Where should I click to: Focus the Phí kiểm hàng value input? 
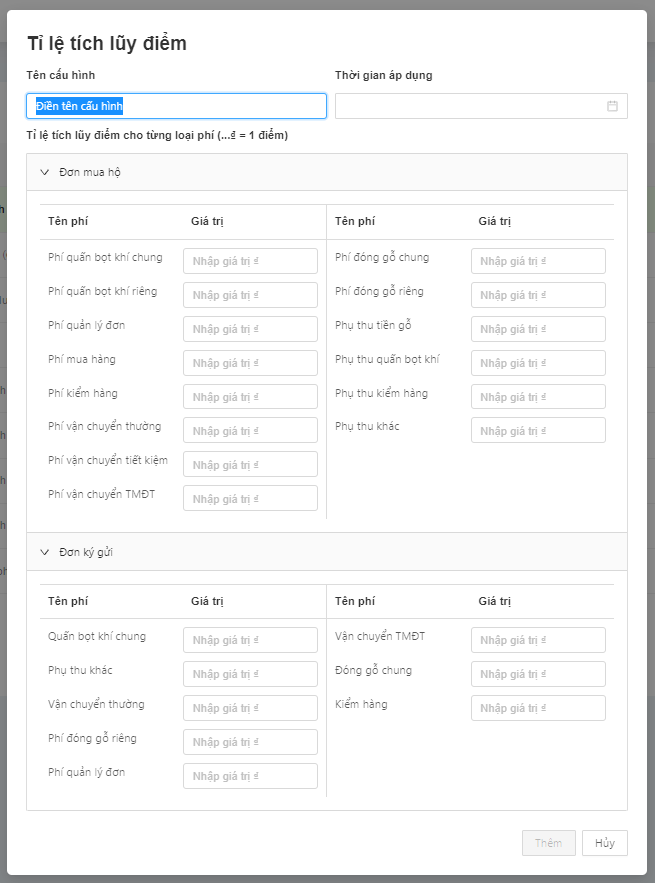[250, 397]
